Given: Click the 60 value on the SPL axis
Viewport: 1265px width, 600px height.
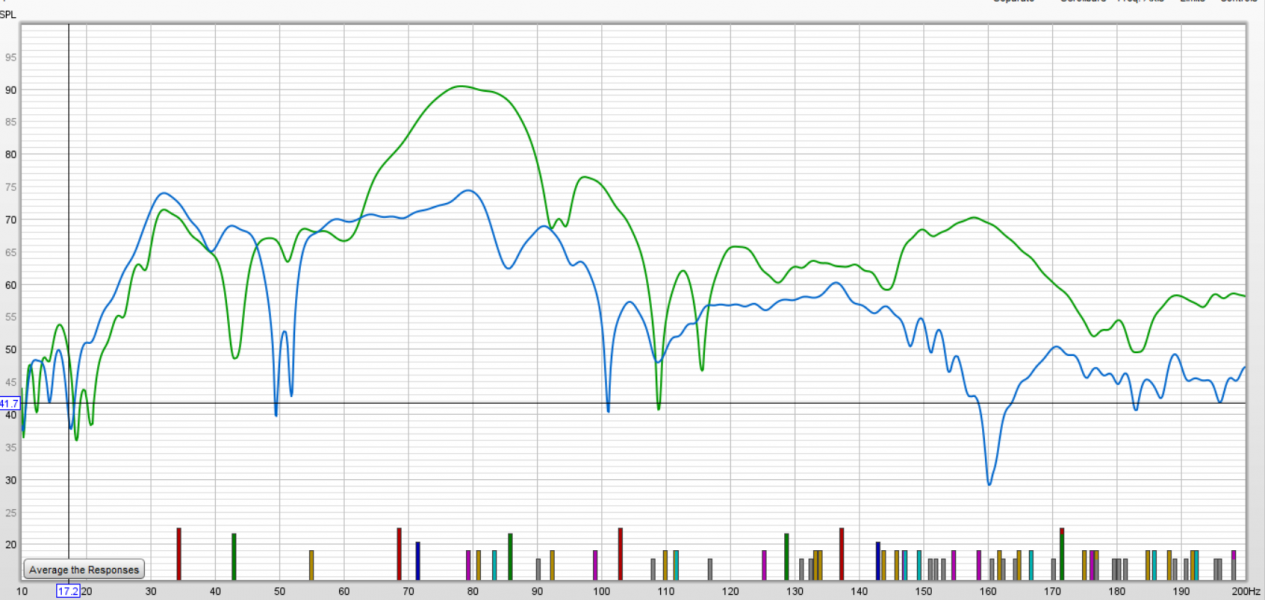Looking at the screenshot, I should click(x=11, y=285).
